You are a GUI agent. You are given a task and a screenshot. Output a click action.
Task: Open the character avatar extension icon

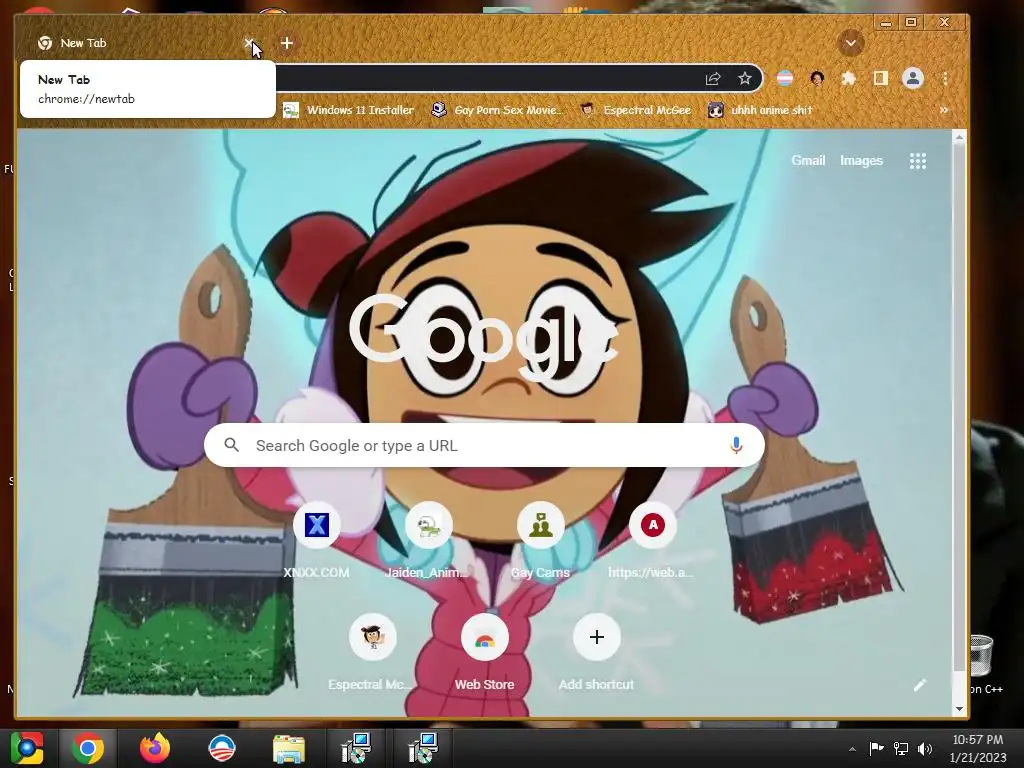[x=816, y=79]
